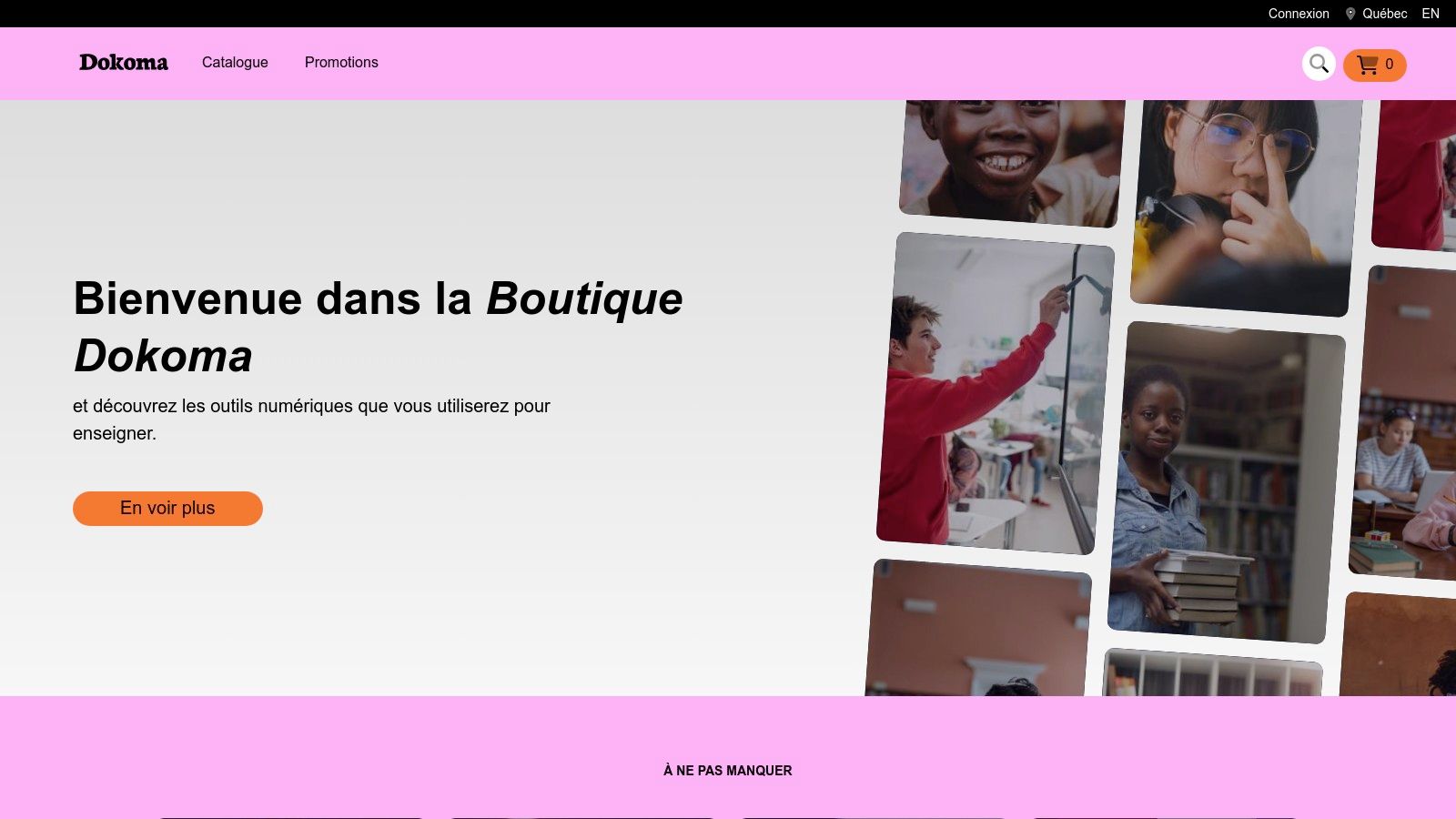1456x819 pixels.
Task: Open the Québec region selector
Action: (1383, 14)
